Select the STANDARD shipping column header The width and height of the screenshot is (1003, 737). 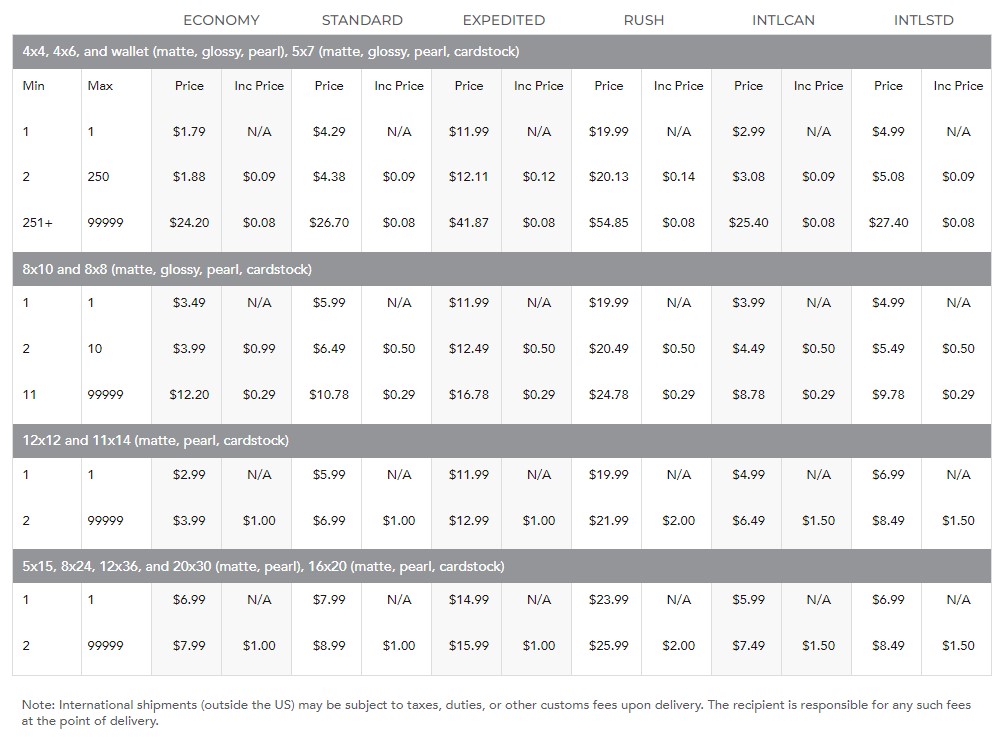[362, 20]
